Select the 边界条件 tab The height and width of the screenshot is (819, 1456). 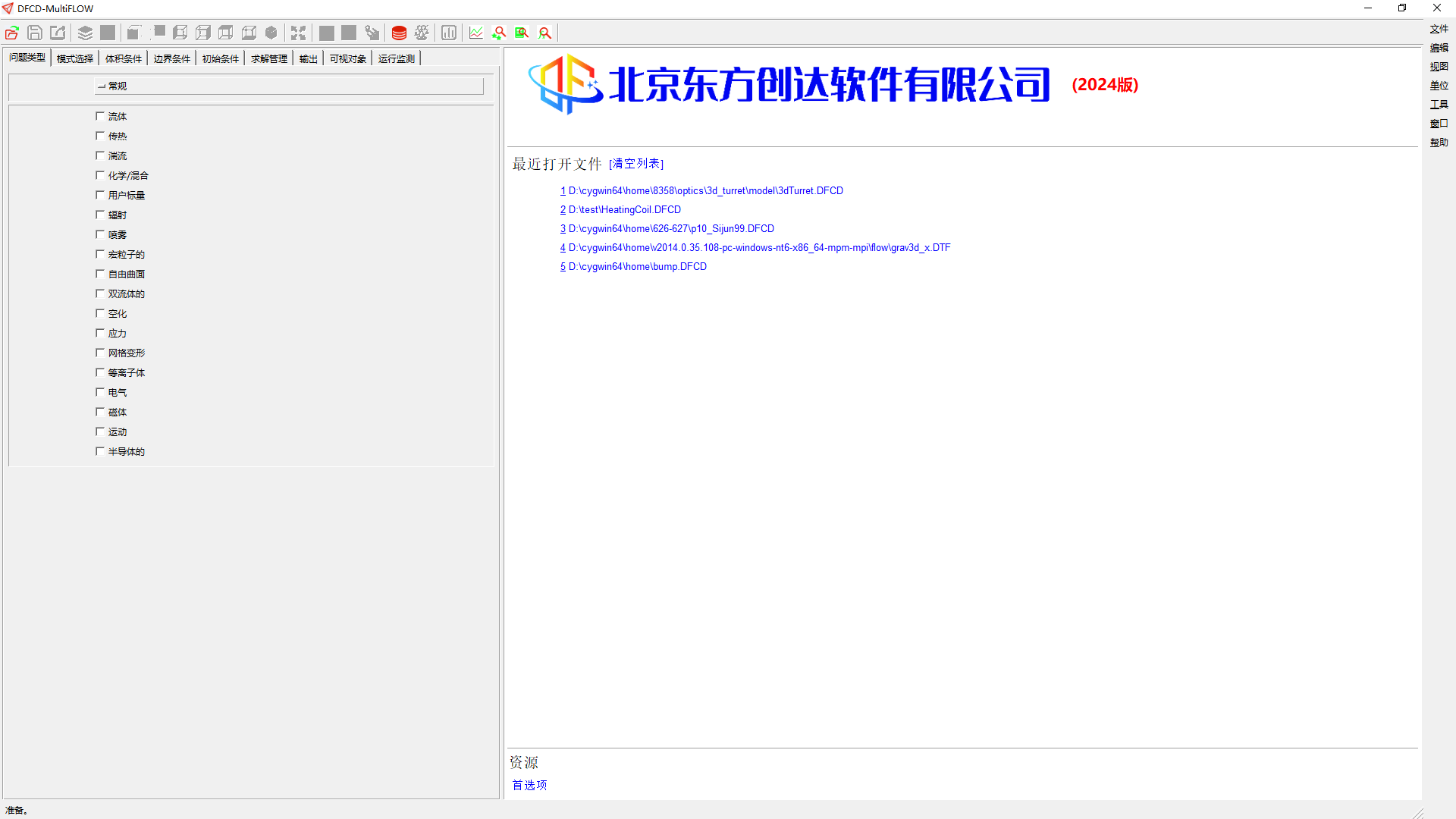click(x=171, y=58)
